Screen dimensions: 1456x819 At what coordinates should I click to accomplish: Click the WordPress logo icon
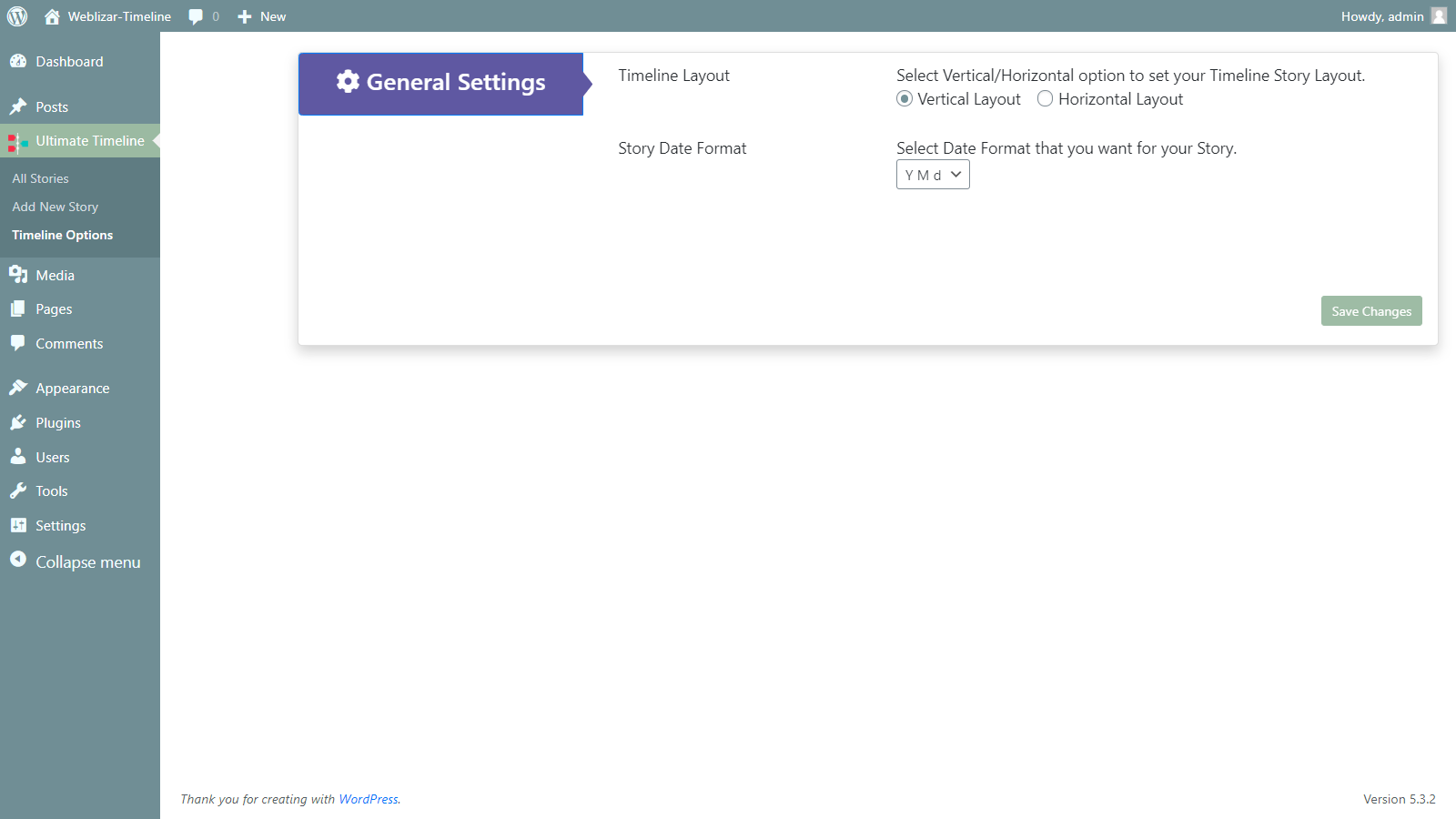point(17,16)
